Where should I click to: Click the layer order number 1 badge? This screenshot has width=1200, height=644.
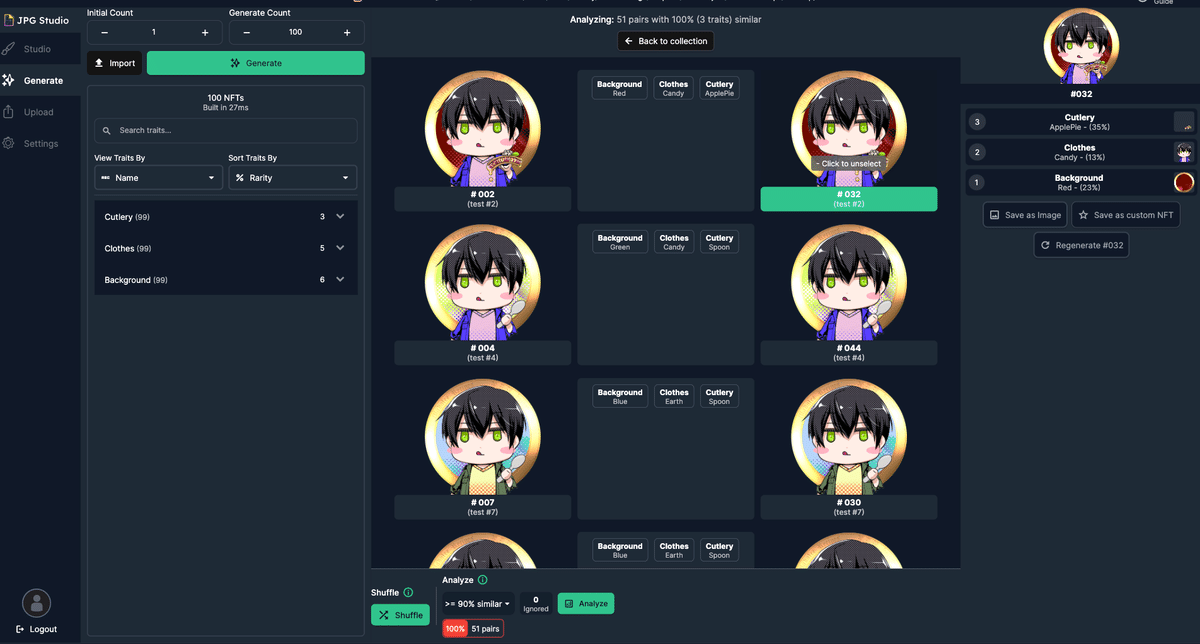pyautogui.click(x=977, y=182)
